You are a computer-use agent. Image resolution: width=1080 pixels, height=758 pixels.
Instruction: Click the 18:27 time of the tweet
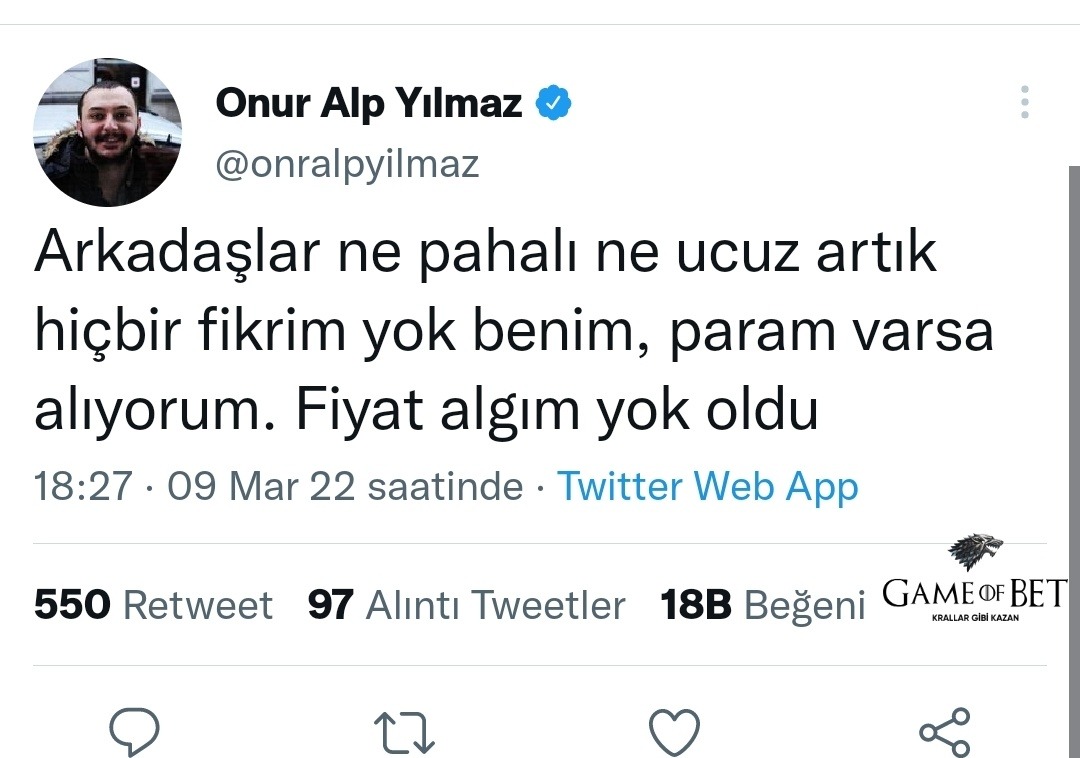(x=83, y=487)
